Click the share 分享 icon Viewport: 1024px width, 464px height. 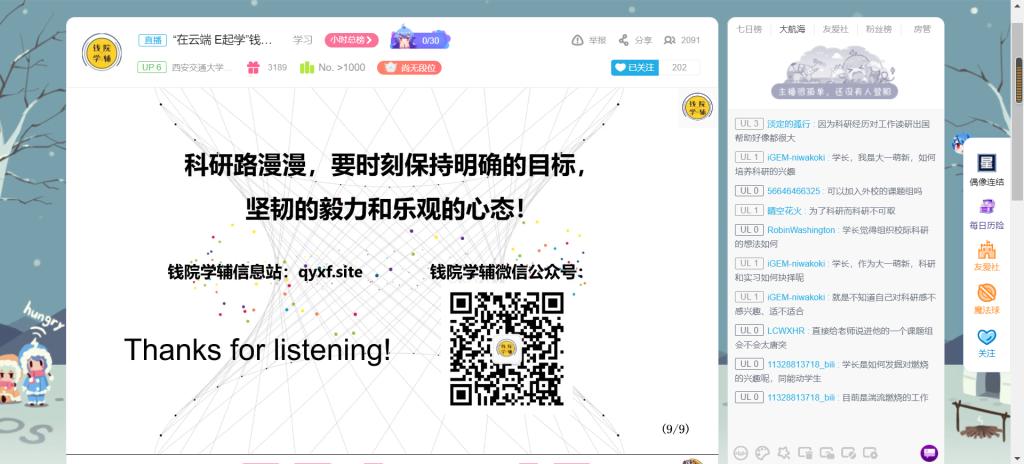point(624,40)
